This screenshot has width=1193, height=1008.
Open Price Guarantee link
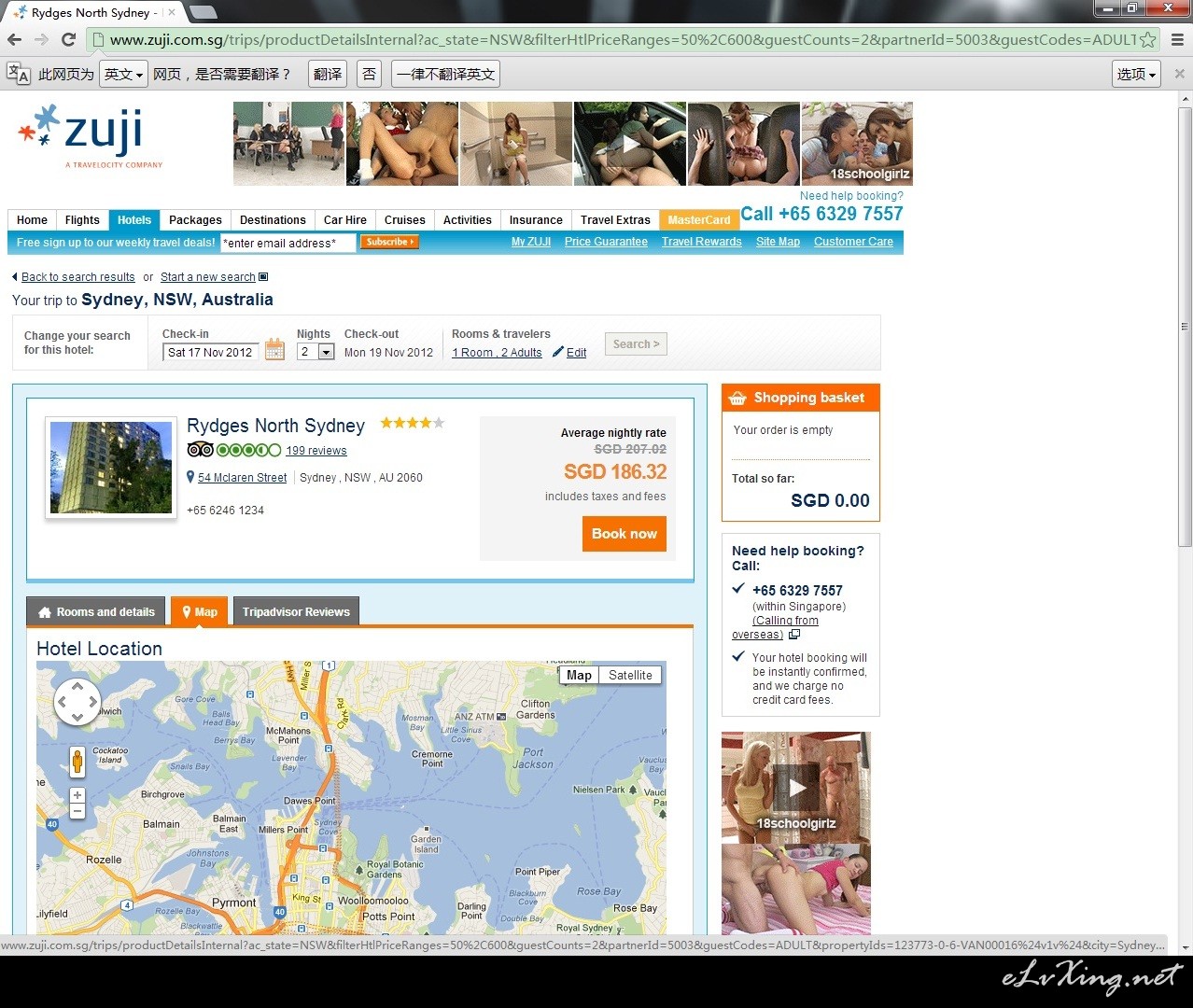pos(606,242)
